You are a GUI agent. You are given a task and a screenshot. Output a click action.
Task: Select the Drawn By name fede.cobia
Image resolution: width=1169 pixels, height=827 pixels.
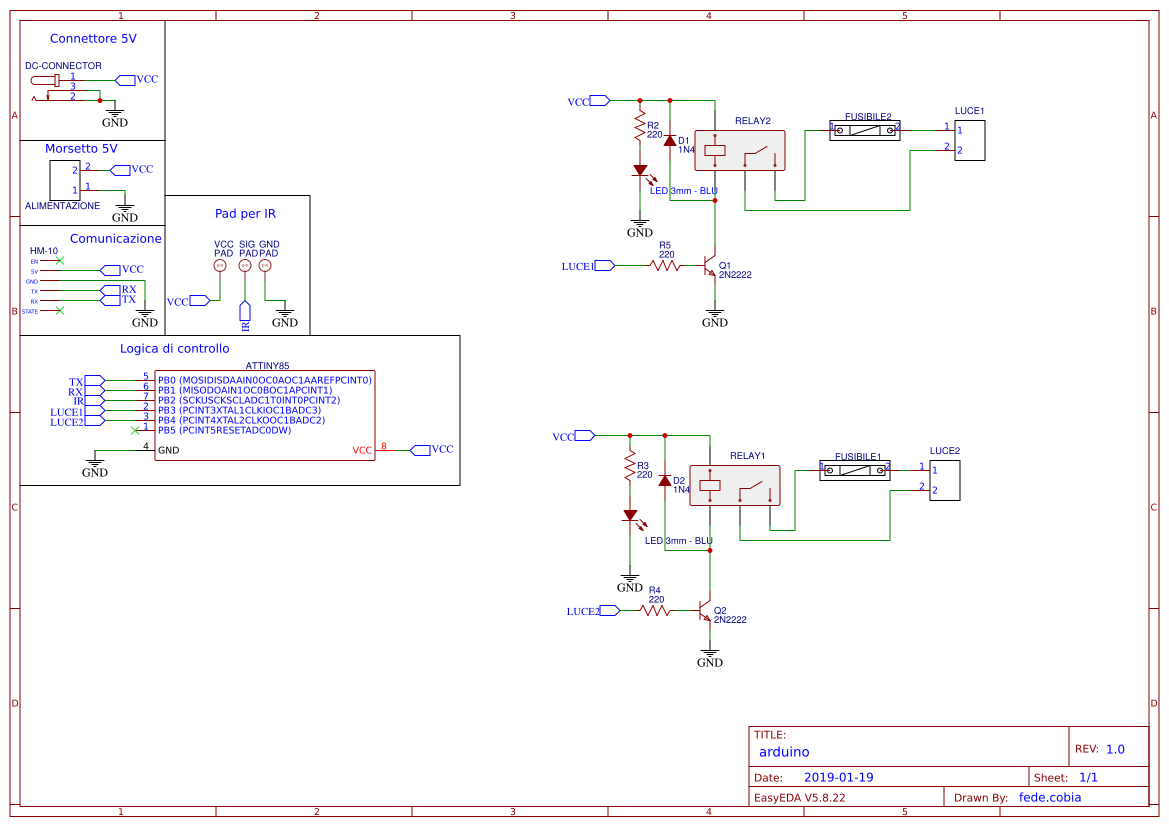[1049, 797]
